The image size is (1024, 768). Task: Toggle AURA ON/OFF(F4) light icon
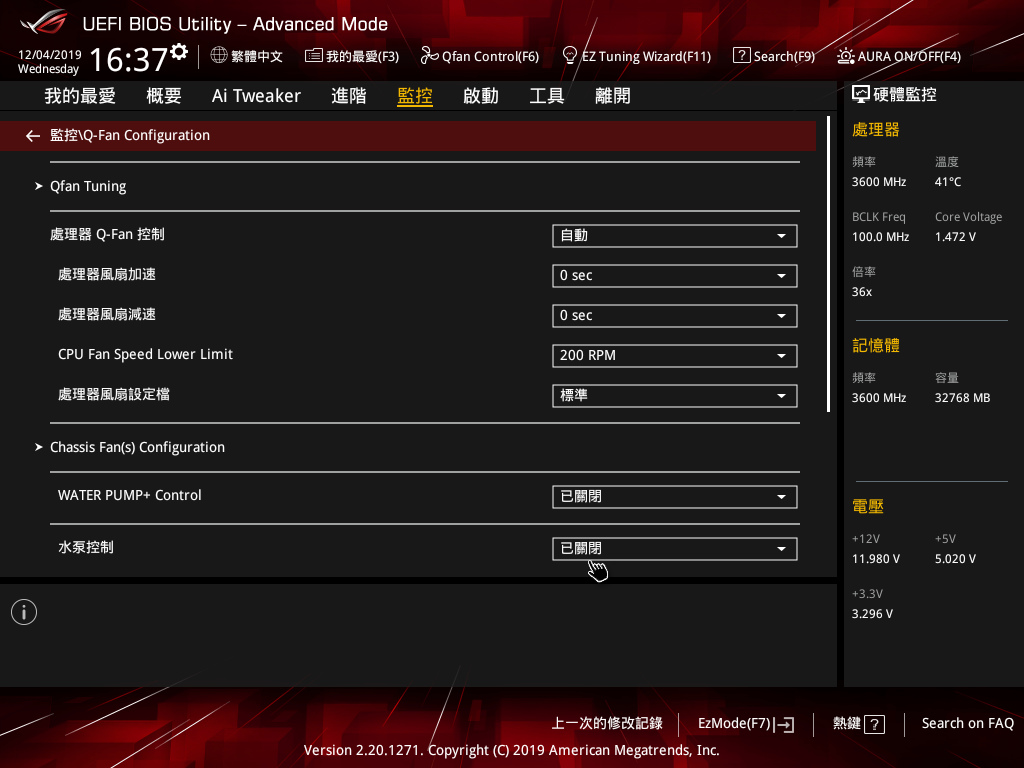click(846, 56)
